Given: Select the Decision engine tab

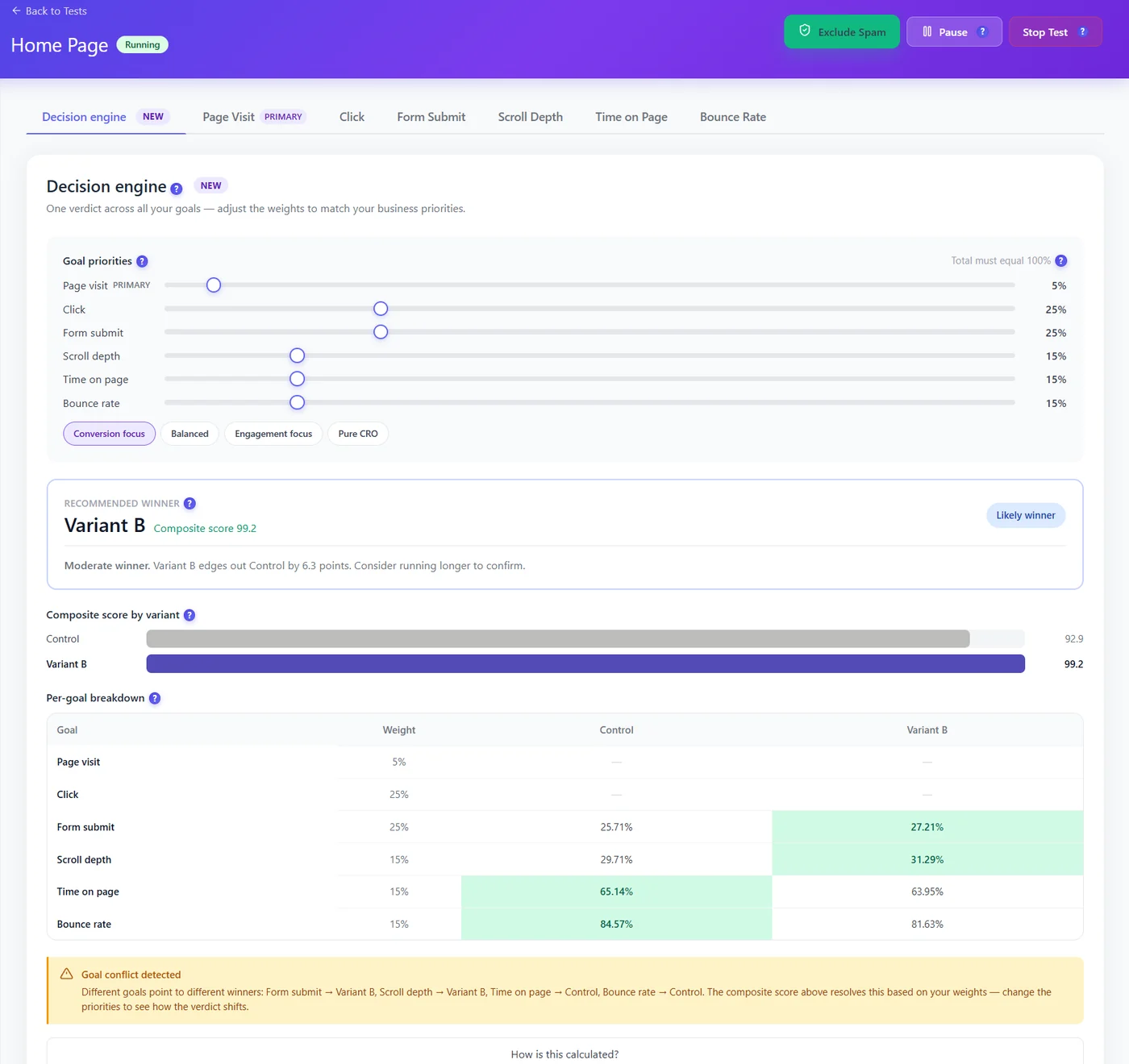Looking at the screenshot, I should (106, 117).
